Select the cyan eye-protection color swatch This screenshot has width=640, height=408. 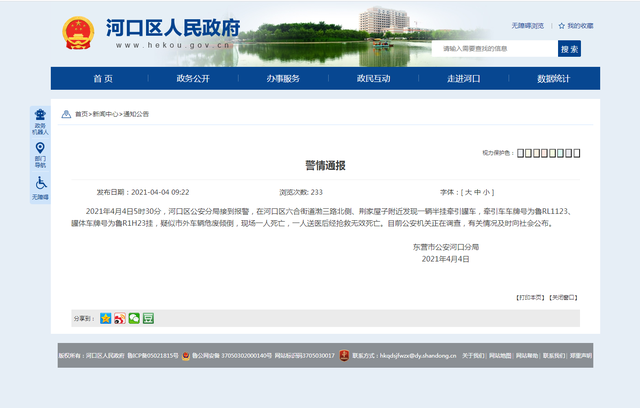(560, 153)
